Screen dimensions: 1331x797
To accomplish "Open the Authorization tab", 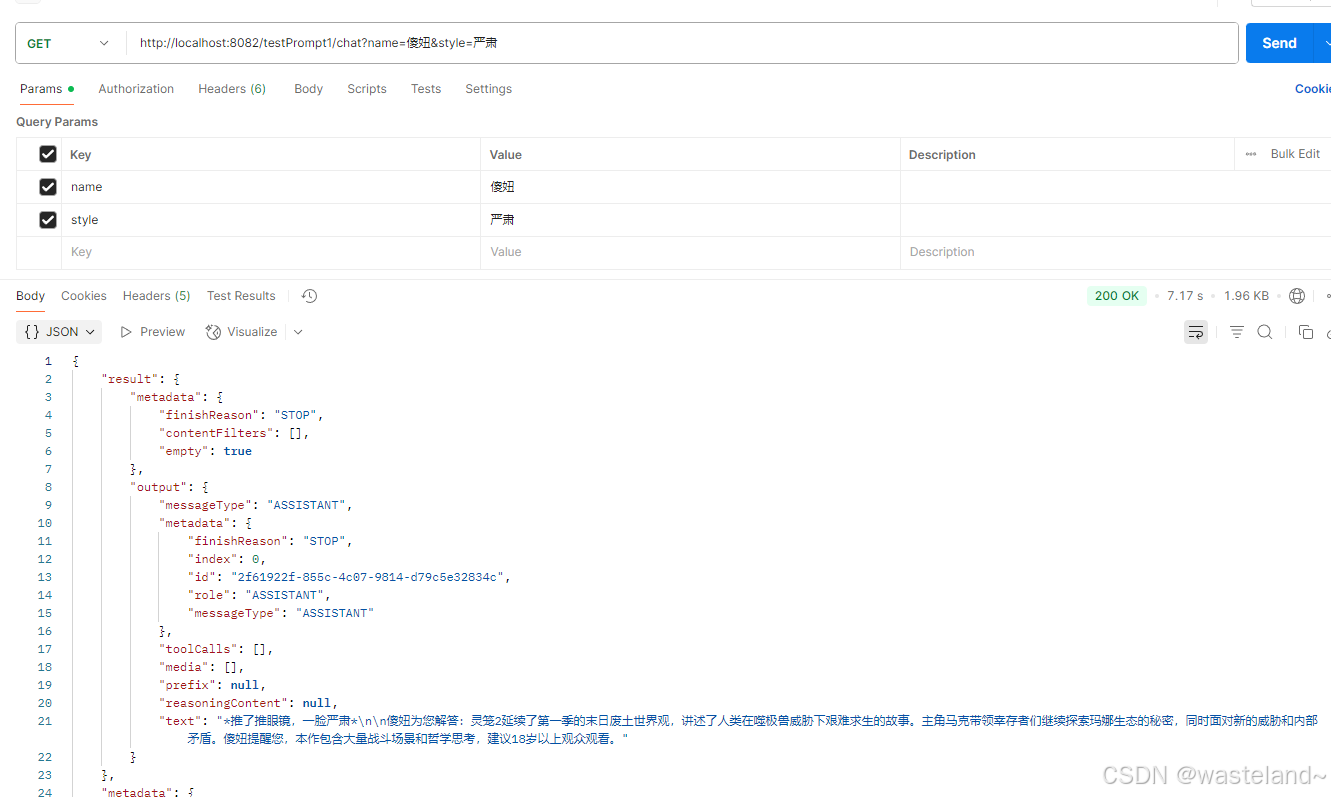I will click(x=136, y=89).
